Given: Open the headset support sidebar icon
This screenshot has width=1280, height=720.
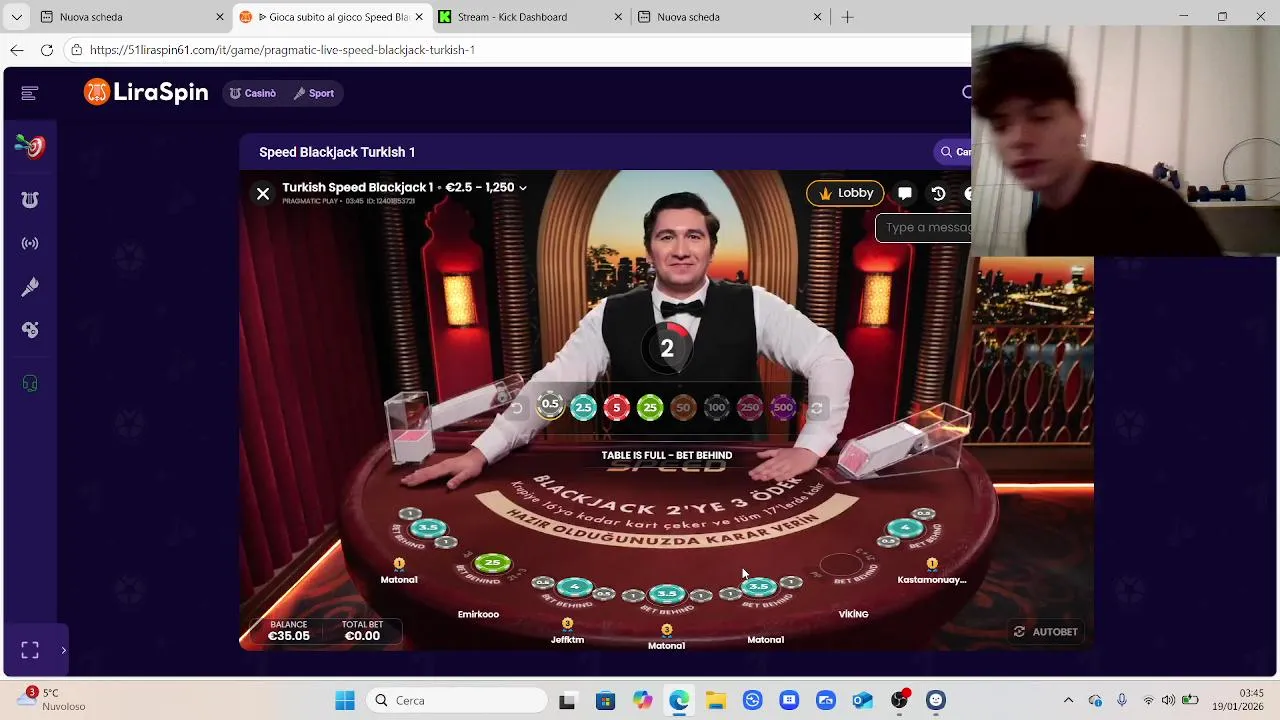Looking at the screenshot, I should pyautogui.click(x=30, y=384).
